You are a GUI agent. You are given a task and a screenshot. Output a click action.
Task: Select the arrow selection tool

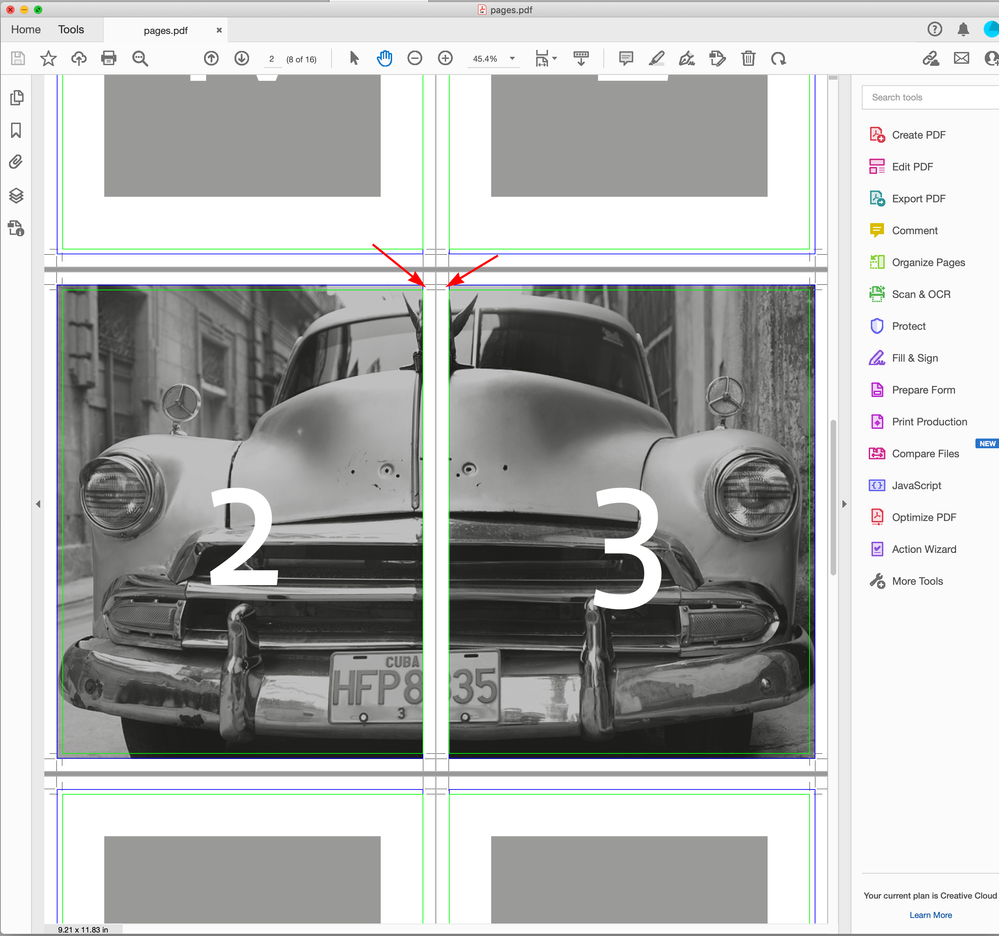(354, 59)
